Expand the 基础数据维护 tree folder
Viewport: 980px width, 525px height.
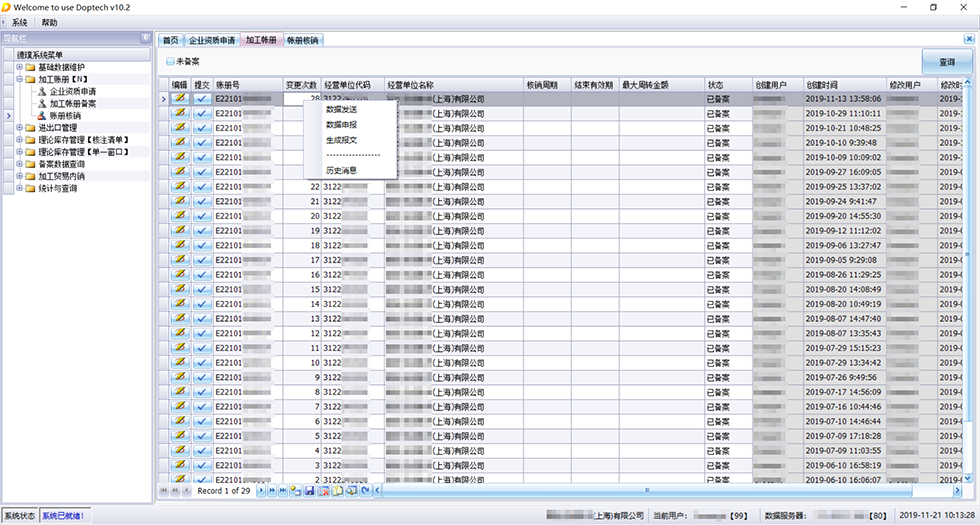click(x=18, y=67)
